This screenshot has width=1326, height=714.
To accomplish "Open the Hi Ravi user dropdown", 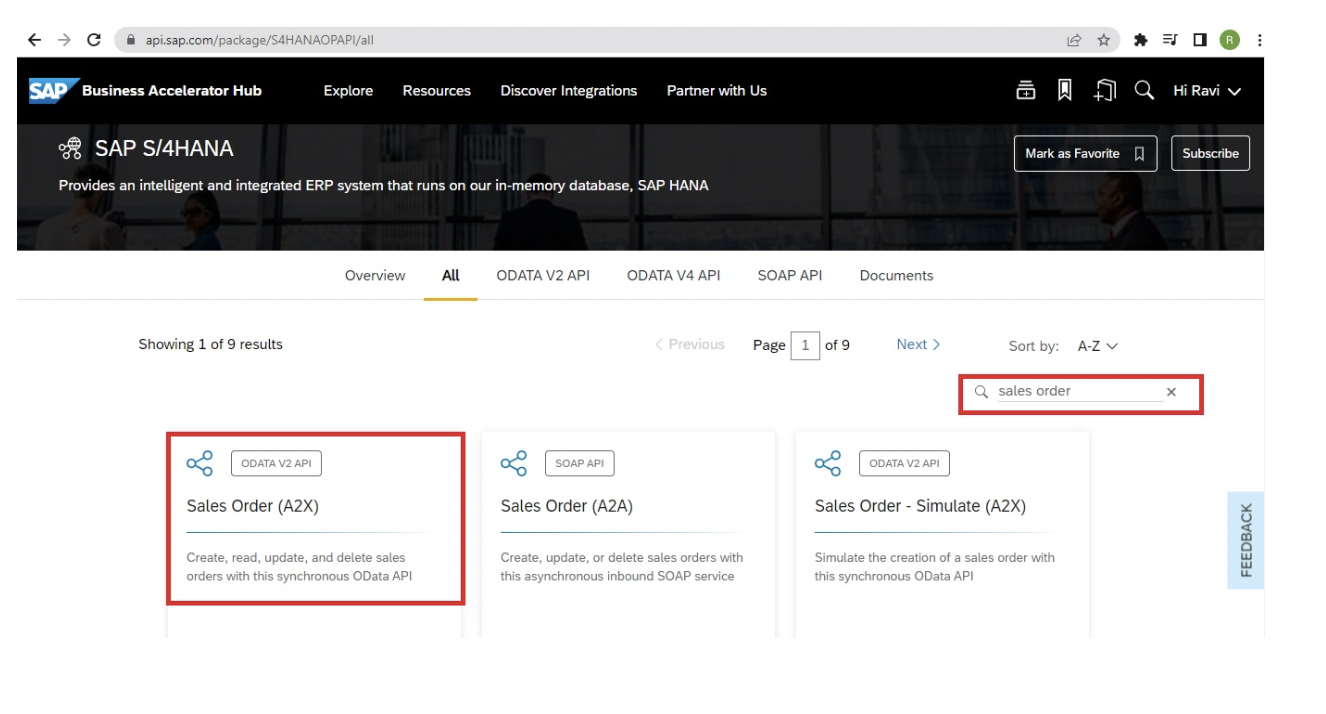I will point(1207,91).
